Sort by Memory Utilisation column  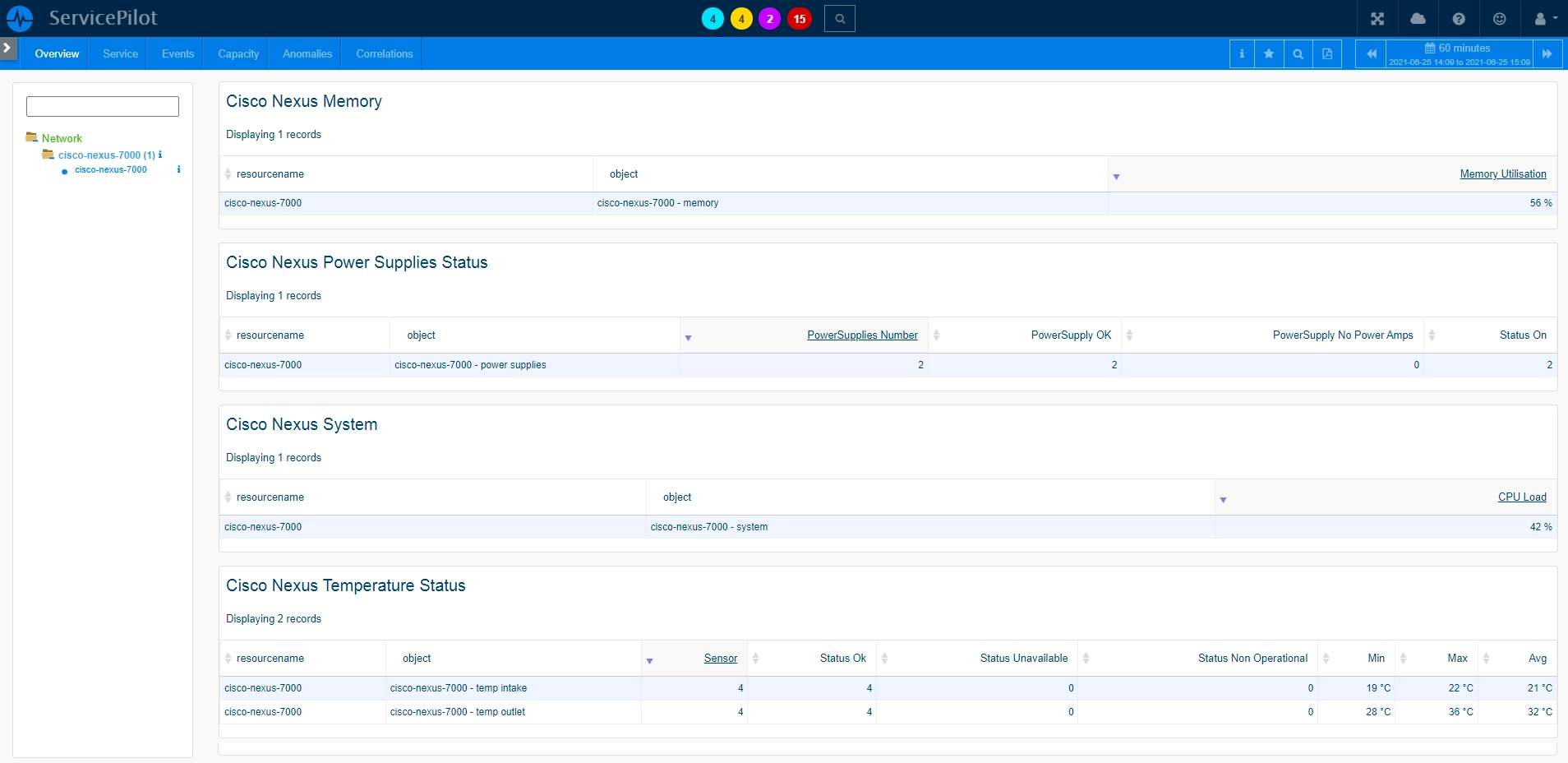coord(1502,173)
